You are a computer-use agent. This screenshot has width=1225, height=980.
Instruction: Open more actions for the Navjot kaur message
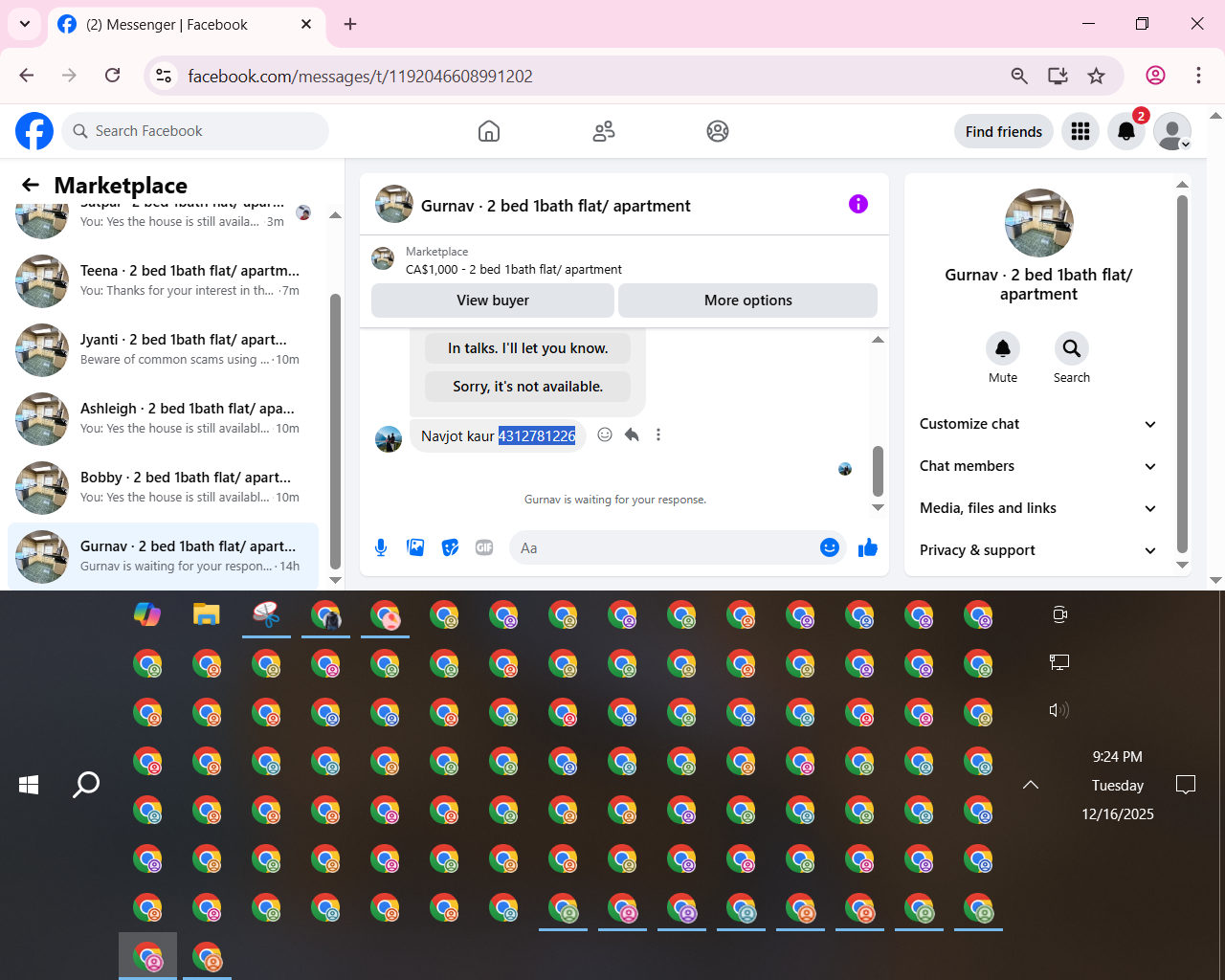coord(658,434)
